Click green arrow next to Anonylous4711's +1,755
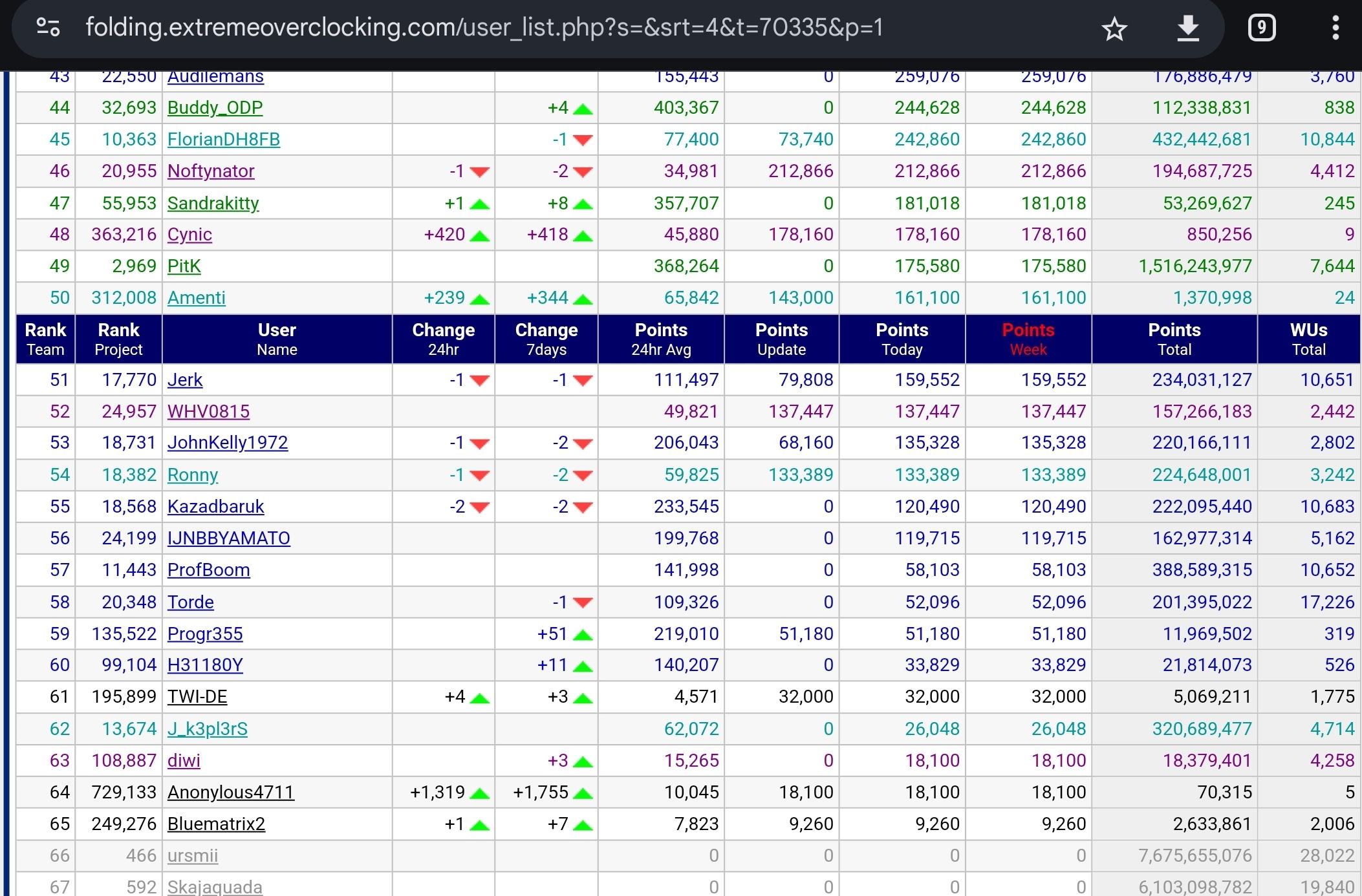This screenshot has width=1362, height=896. pyautogui.click(x=583, y=793)
